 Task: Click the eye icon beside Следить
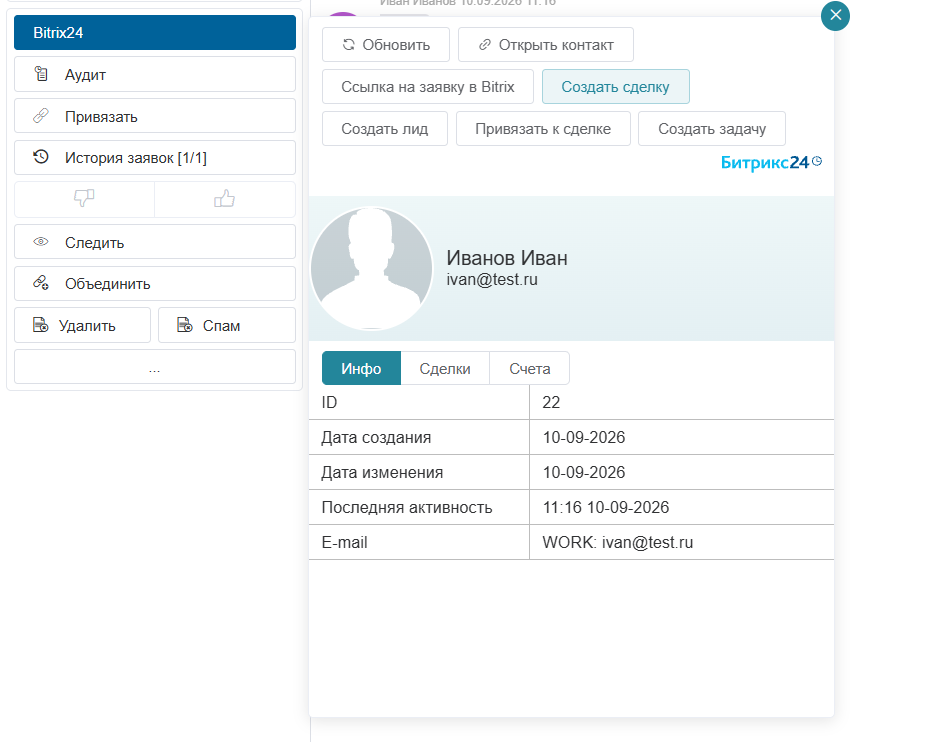[x=41, y=242]
